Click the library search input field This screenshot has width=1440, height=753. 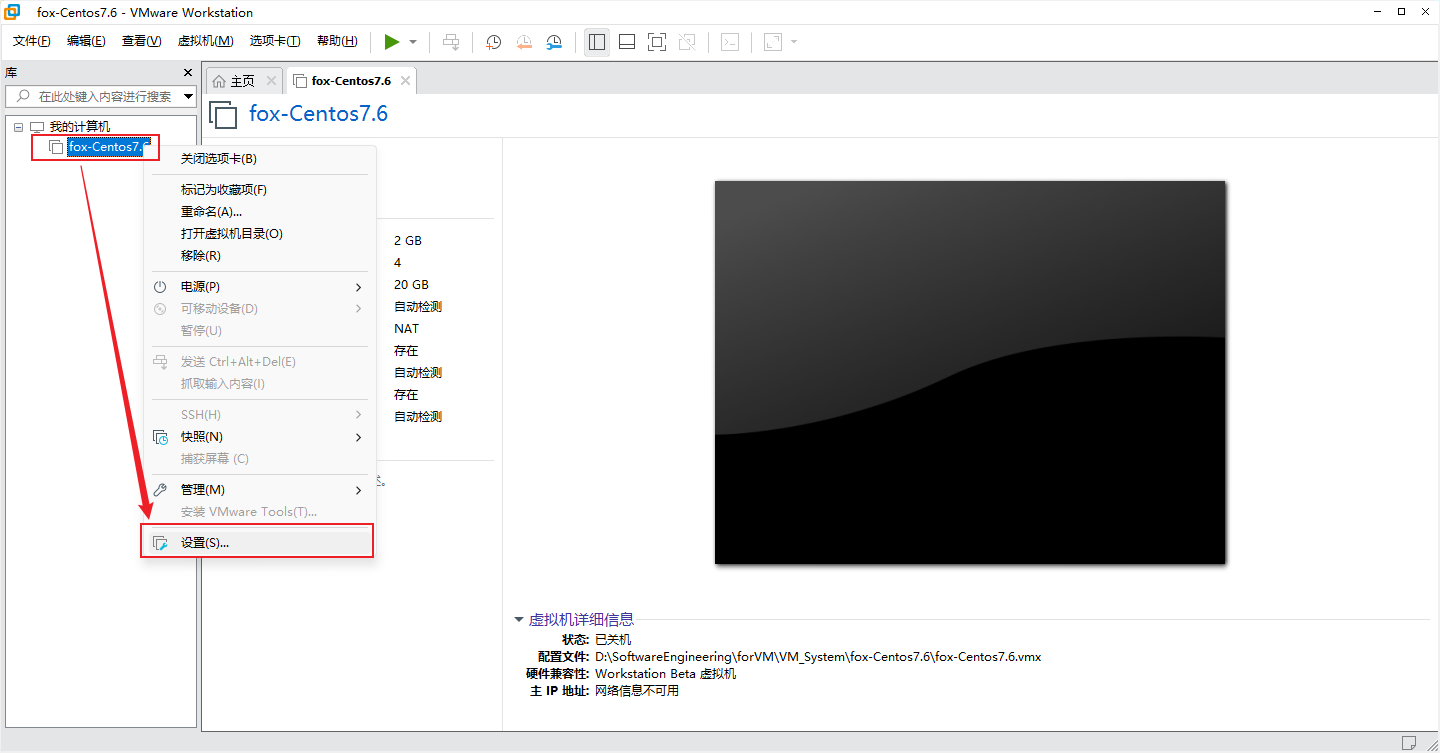(x=102, y=96)
